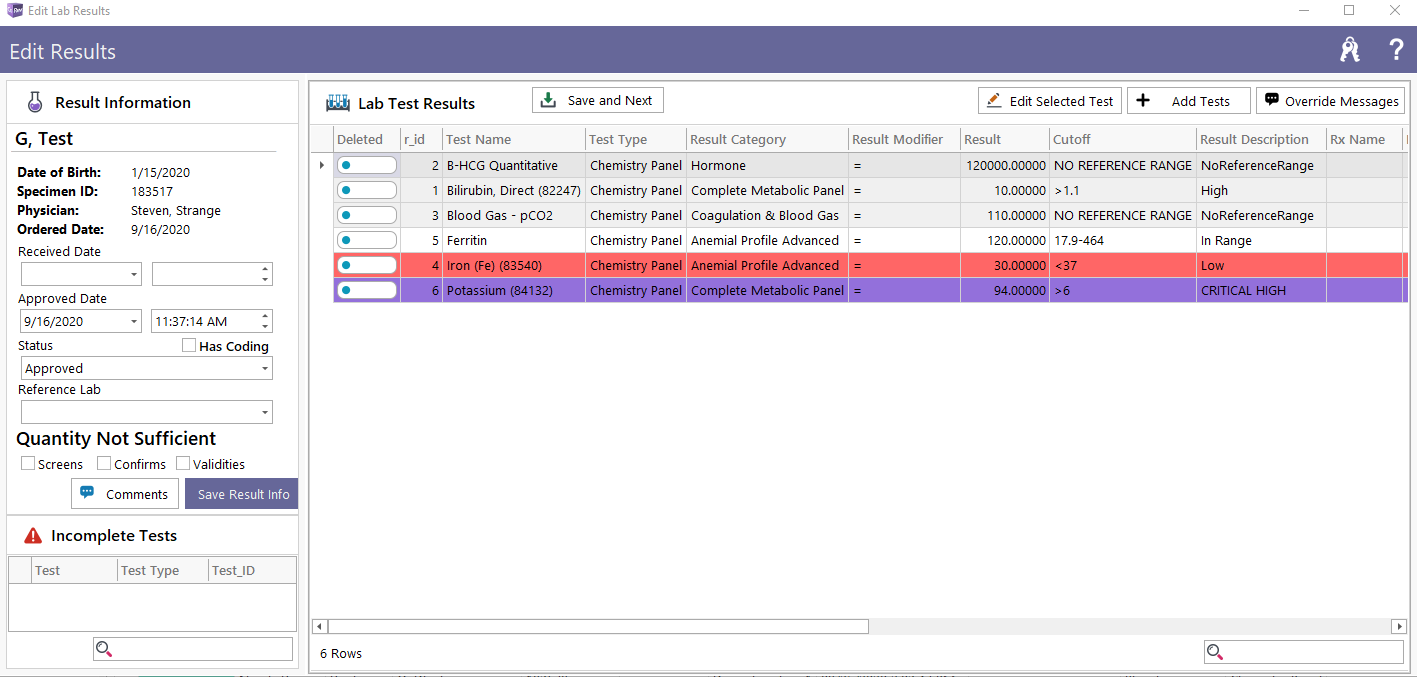The width and height of the screenshot is (1417, 677).
Task: Expand the Status dropdown showing Approved
Action: point(264,369)
